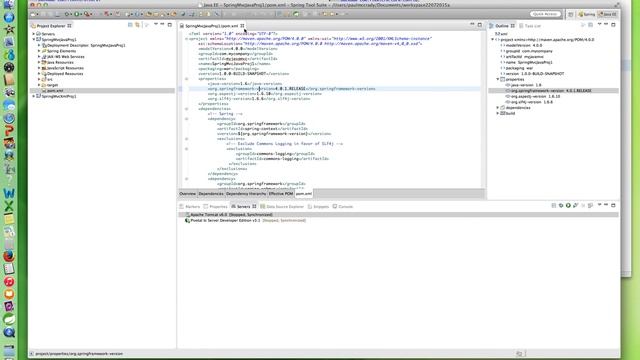Toggle Link with Editor in Project Explorer
This screenshot has height=360, width=640.
click(138, 25)
